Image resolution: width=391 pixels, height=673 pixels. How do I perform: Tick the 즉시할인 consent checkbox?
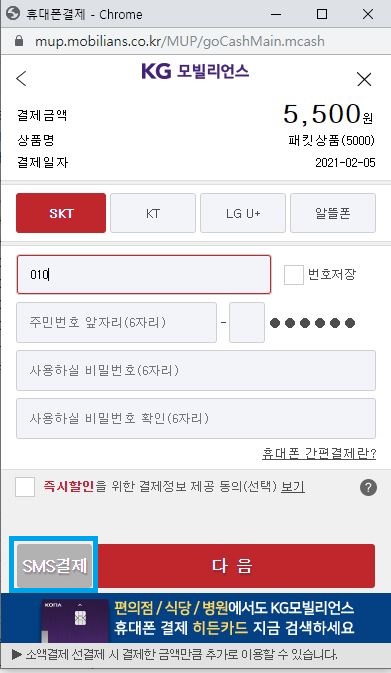(25, 487)
